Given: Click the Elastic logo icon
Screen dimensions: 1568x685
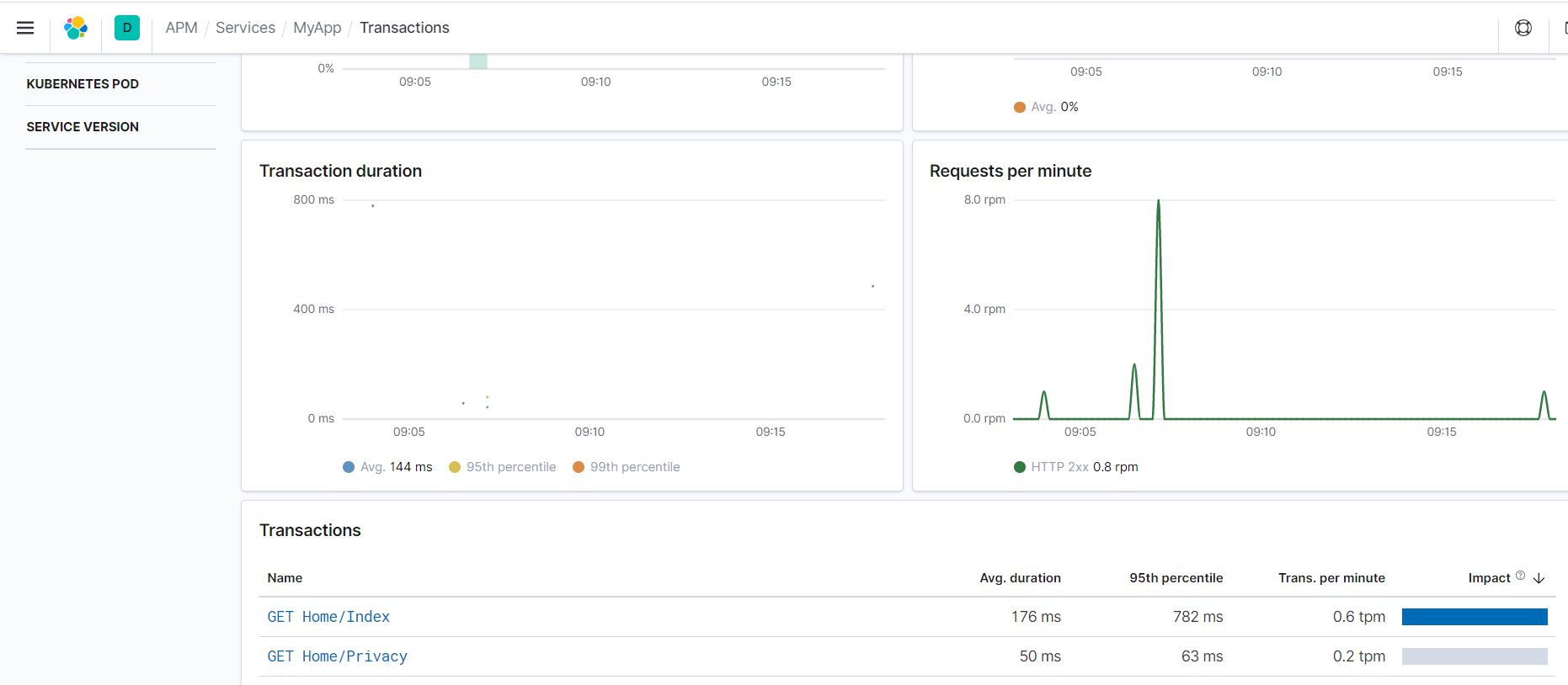Looking at the screenshot, I should 76,28.
